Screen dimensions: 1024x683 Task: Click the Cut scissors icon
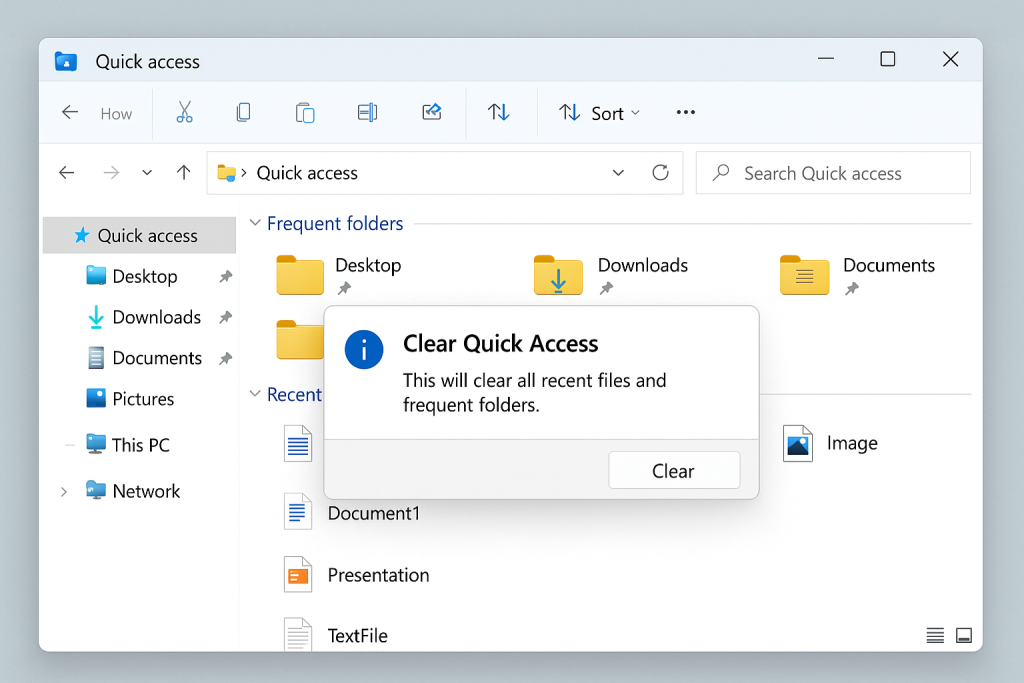[184, 112]
